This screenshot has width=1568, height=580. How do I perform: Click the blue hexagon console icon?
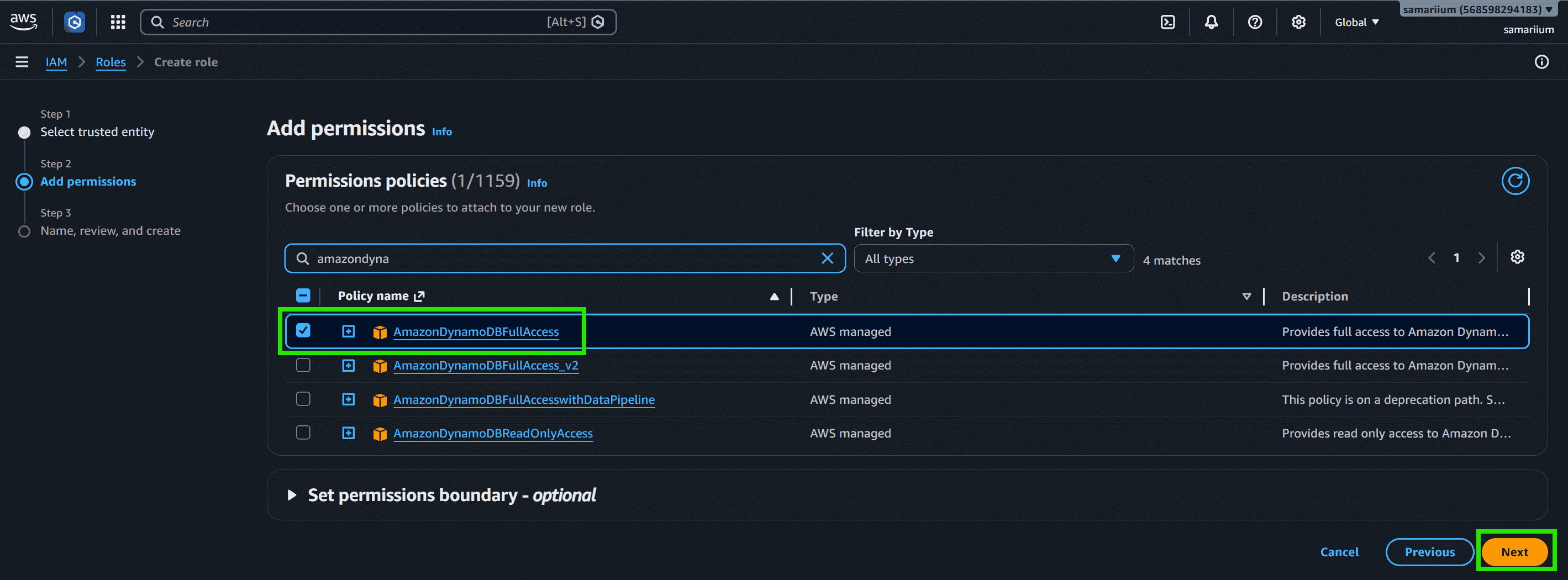click(x=75, y=23)
